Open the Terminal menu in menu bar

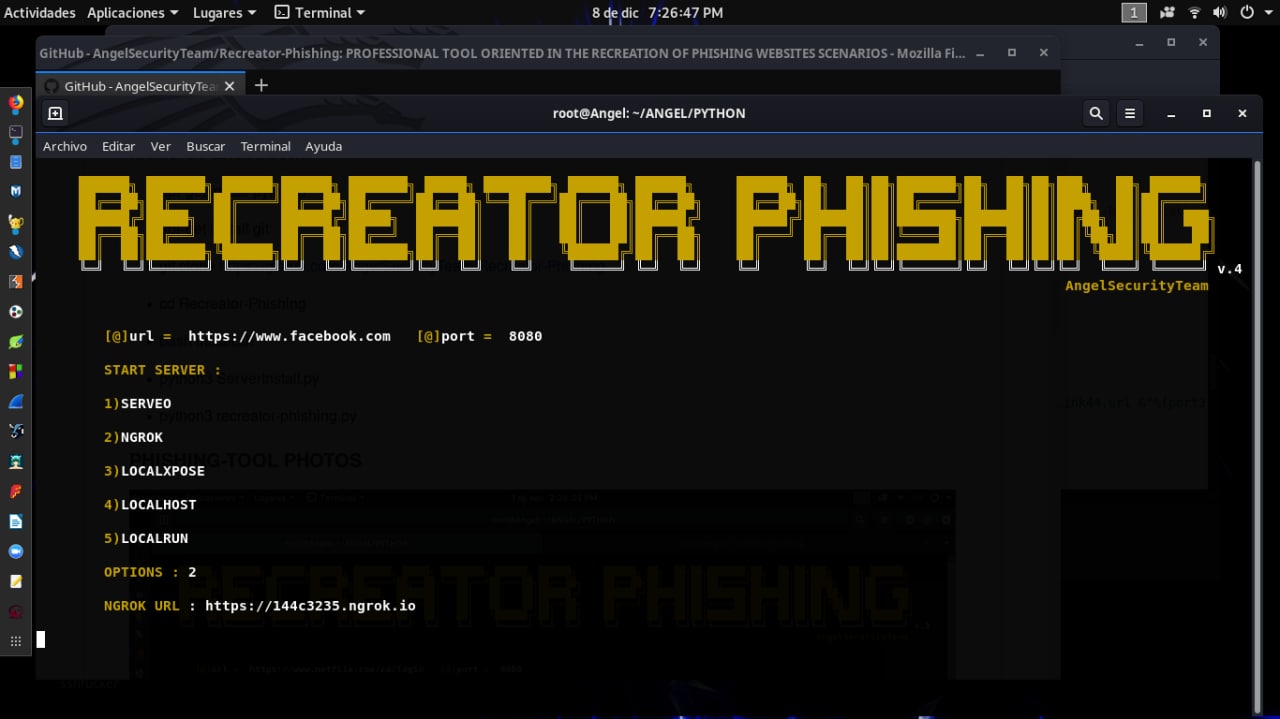tap(265, 146)
